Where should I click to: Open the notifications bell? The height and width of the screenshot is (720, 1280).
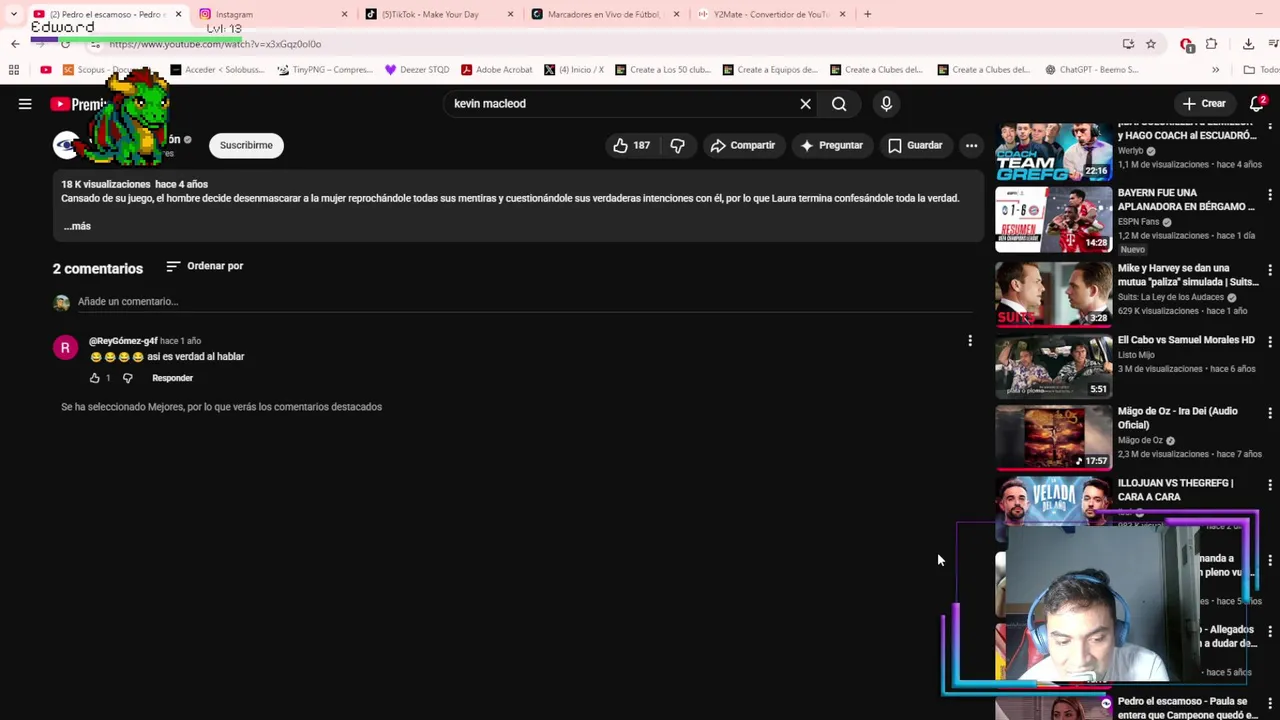click(1257, 104)
